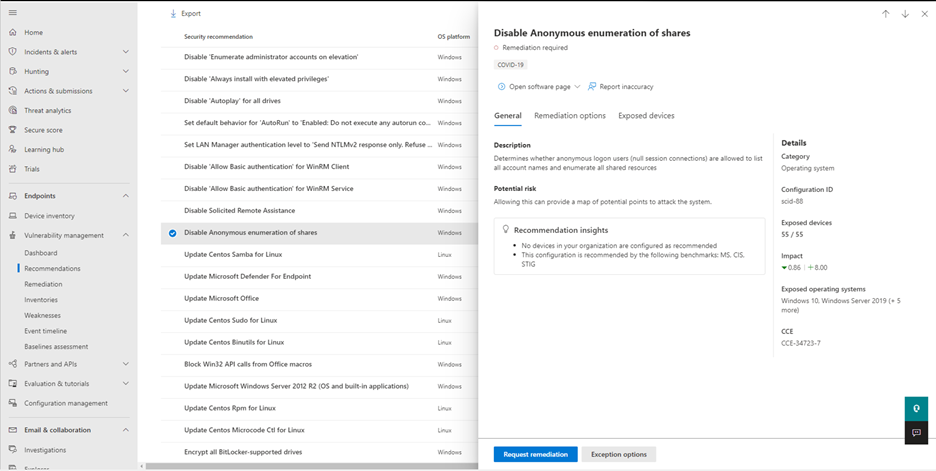Sort by Security recommendation column header
The width and height of the screenshot is (936, 471).
pos(218,36)
